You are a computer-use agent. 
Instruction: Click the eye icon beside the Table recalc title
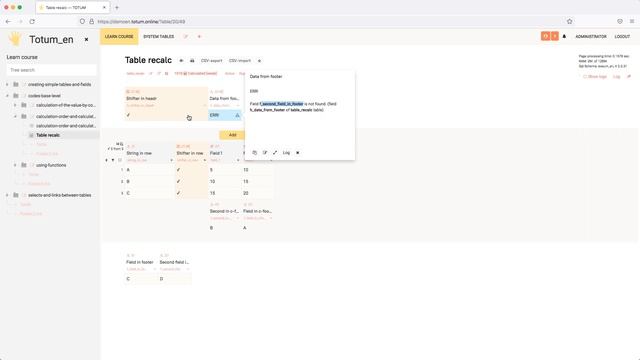point(181,61)
